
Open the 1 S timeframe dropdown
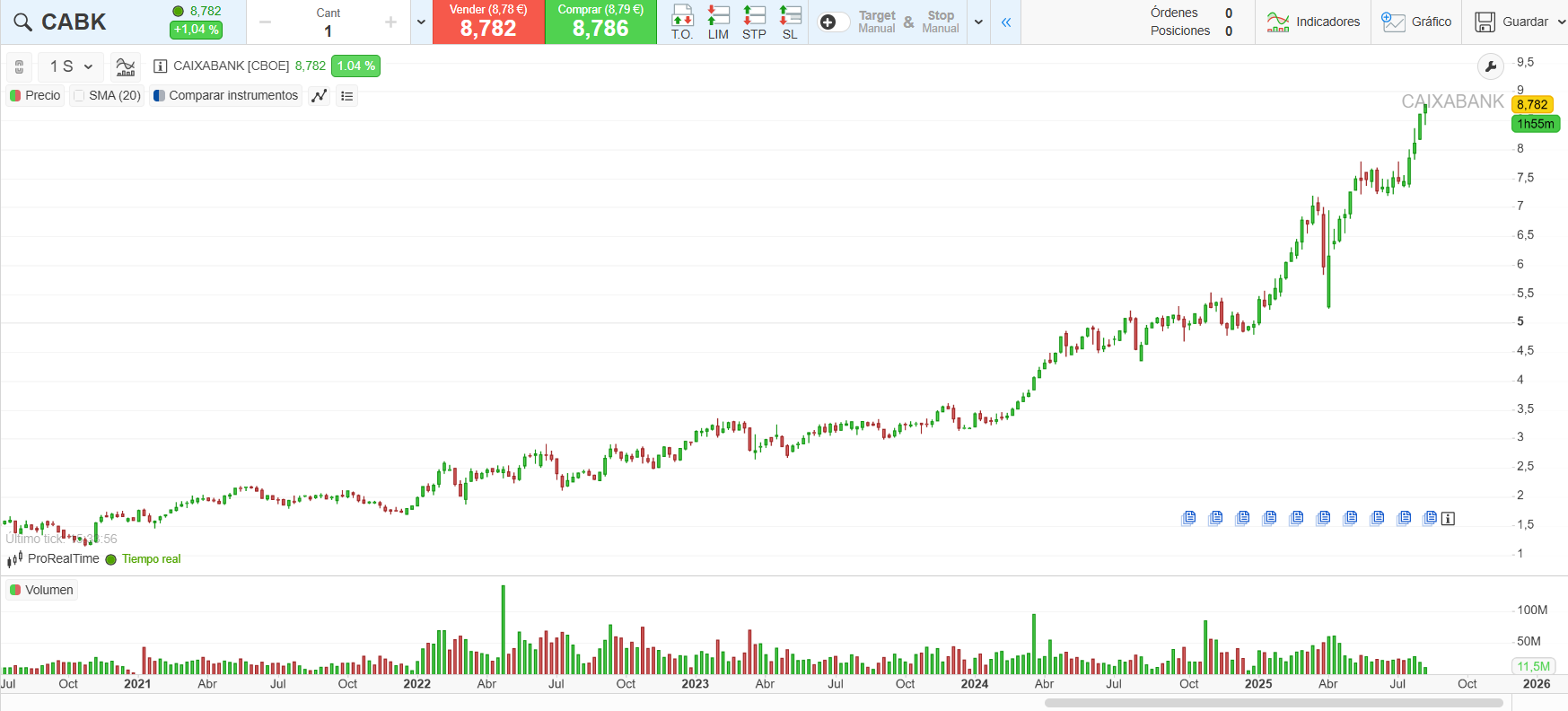(71, 66)
